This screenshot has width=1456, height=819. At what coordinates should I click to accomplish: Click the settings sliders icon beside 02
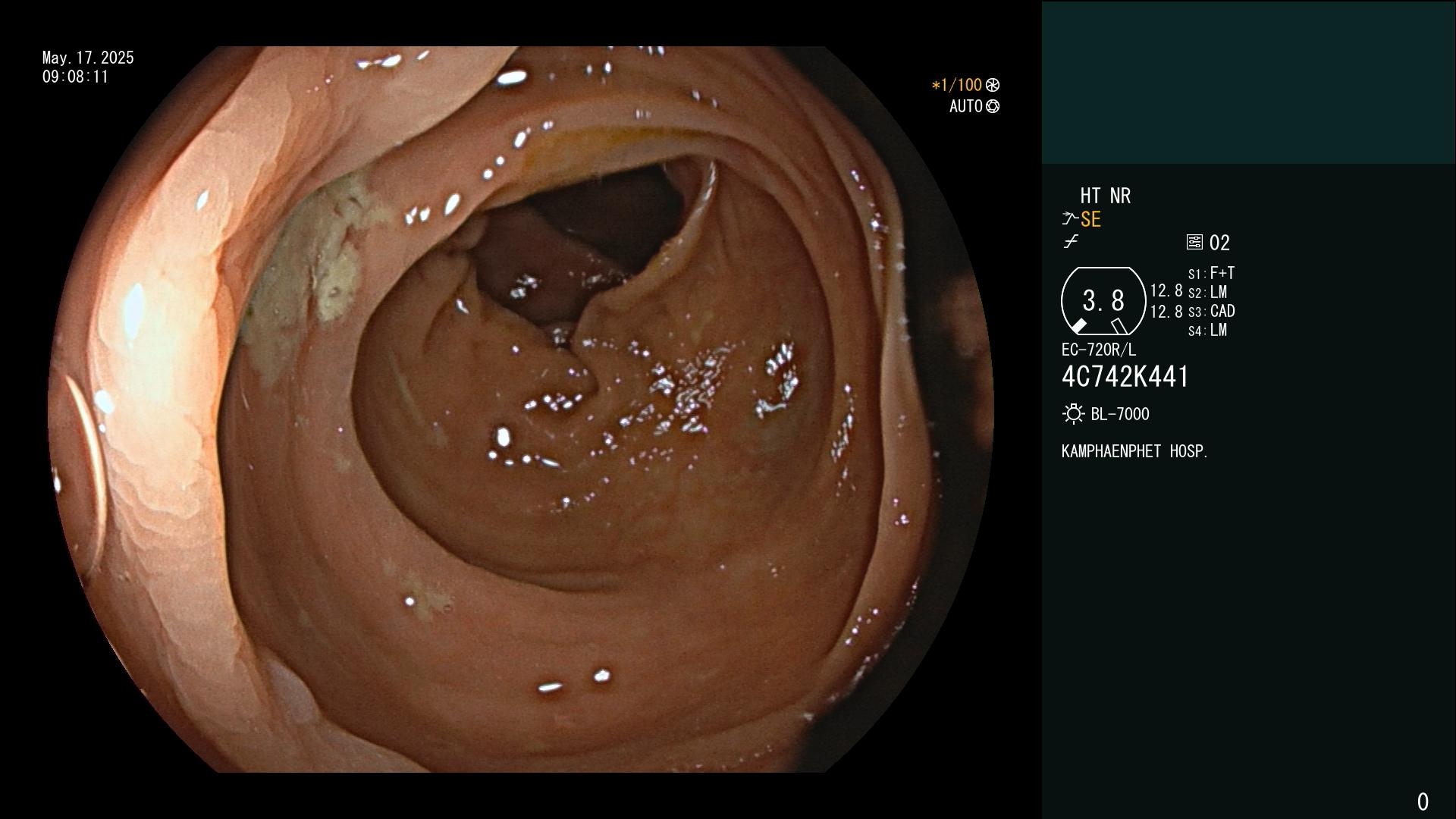point(1194,242)
